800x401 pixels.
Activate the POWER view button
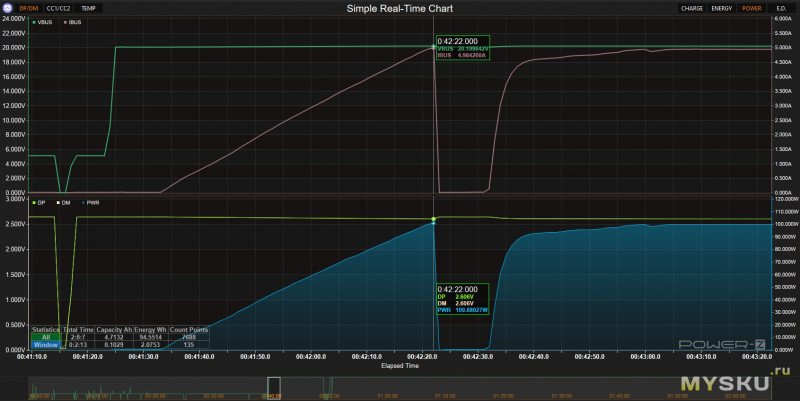pos(751,8)
